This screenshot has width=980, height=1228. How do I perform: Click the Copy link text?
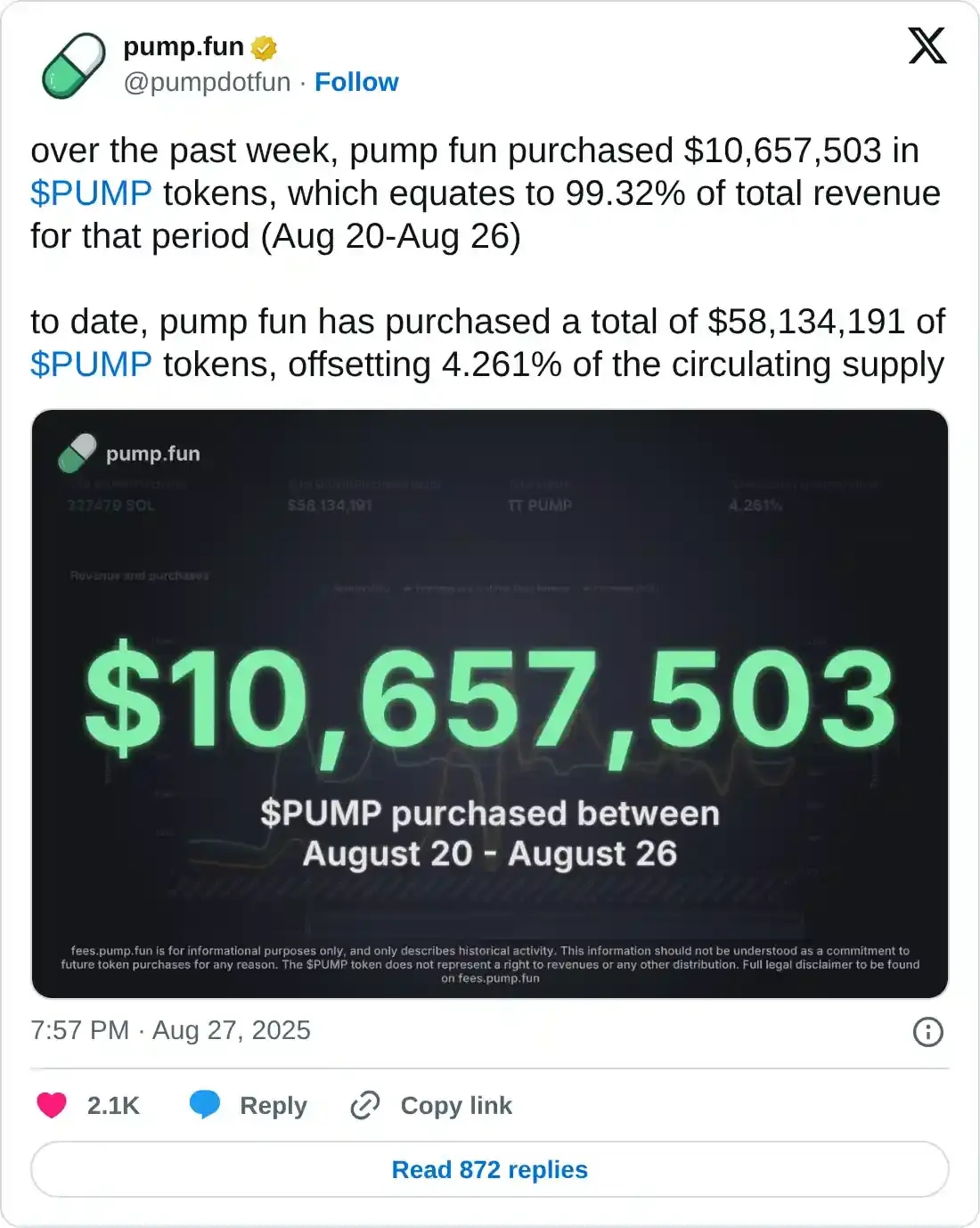(x=456, y=1105)
